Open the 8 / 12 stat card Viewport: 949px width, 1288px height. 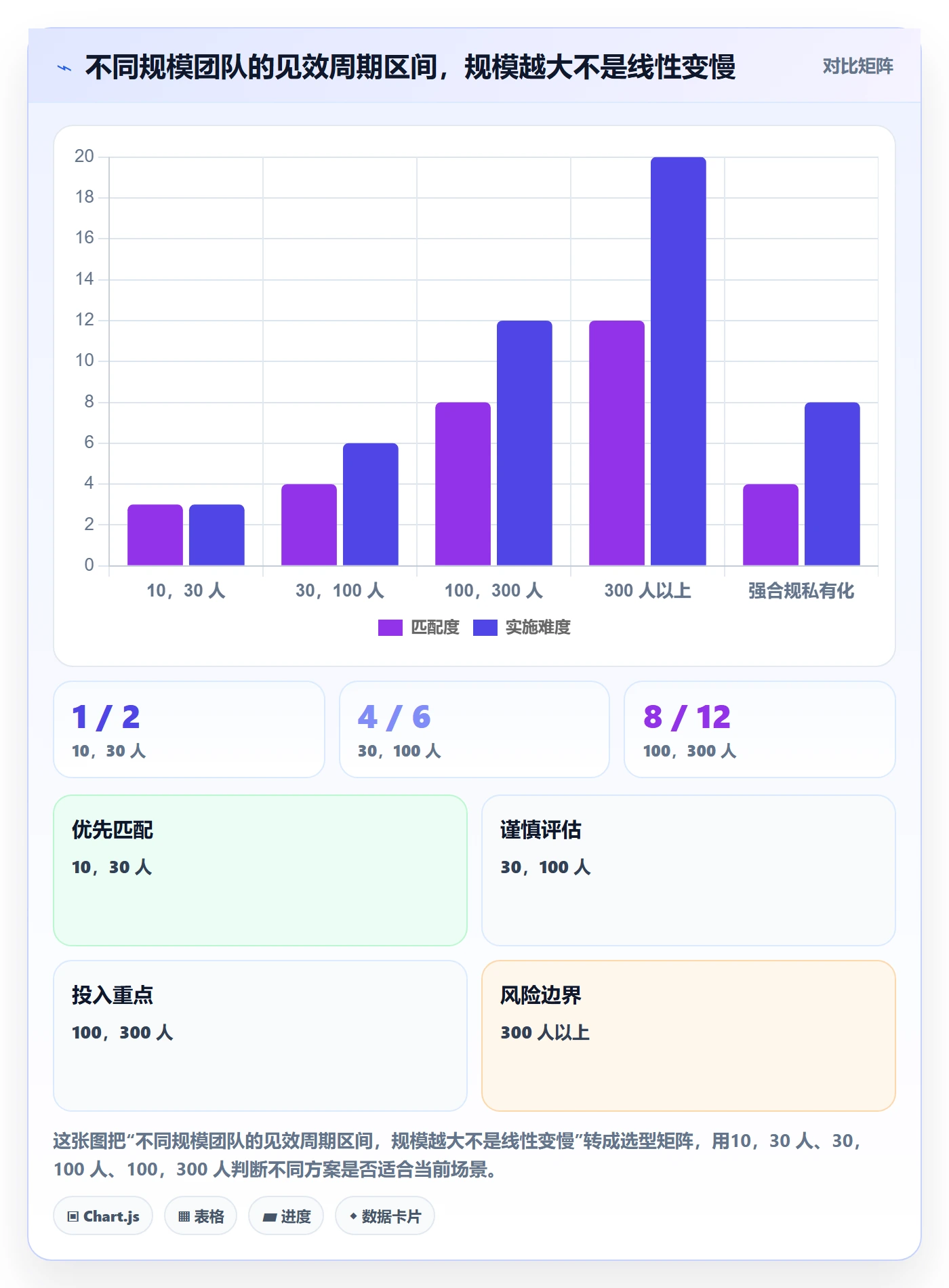[x=760, y=729]
